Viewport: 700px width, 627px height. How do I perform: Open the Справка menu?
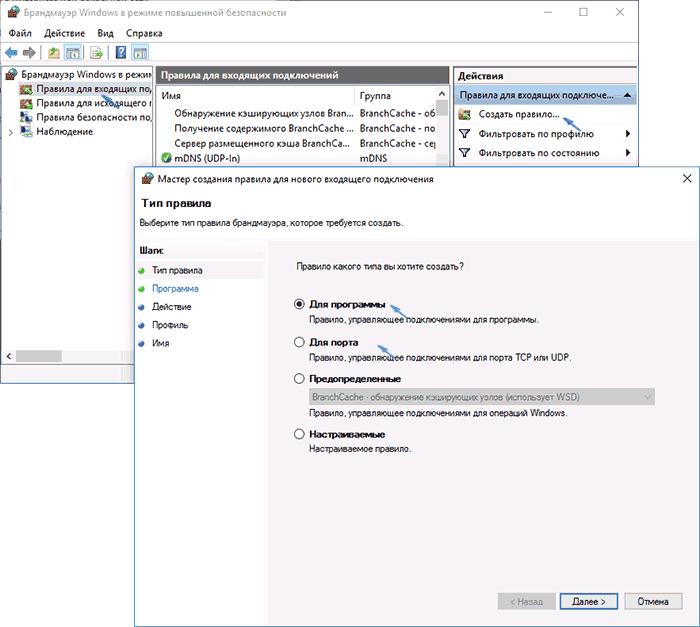point(144,33)
